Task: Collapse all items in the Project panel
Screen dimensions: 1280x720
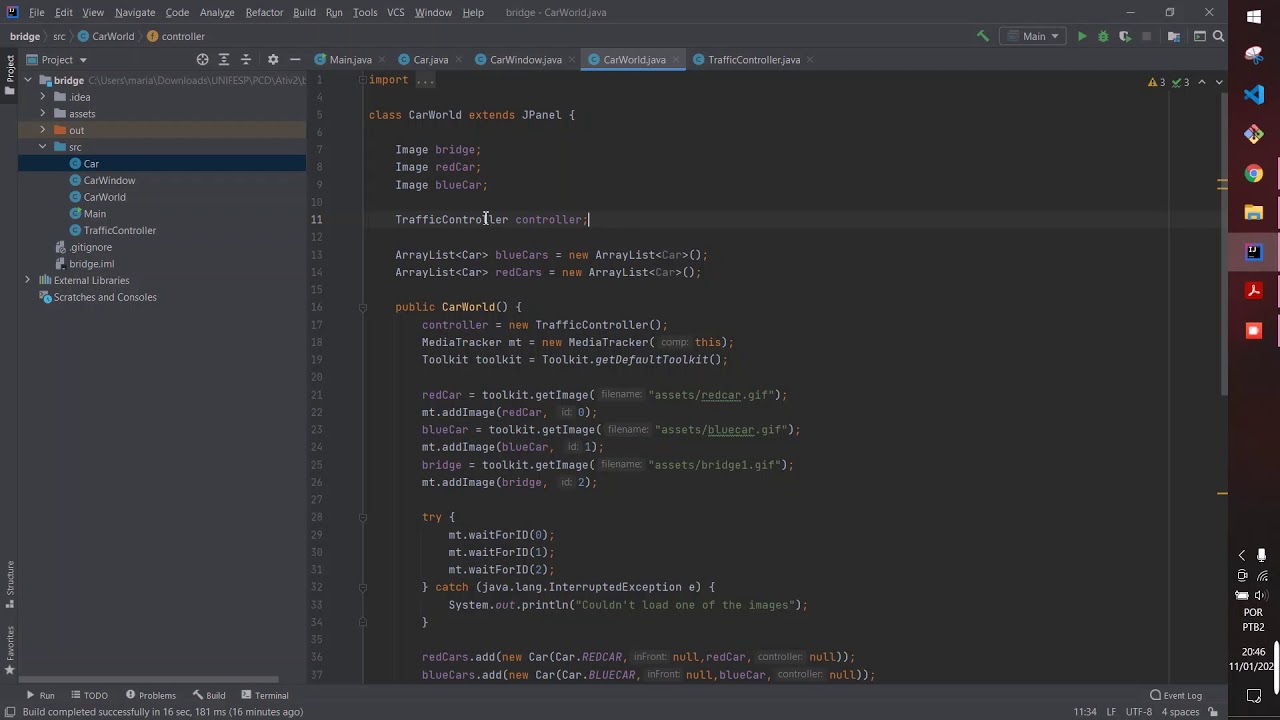Action: (246, 60)
